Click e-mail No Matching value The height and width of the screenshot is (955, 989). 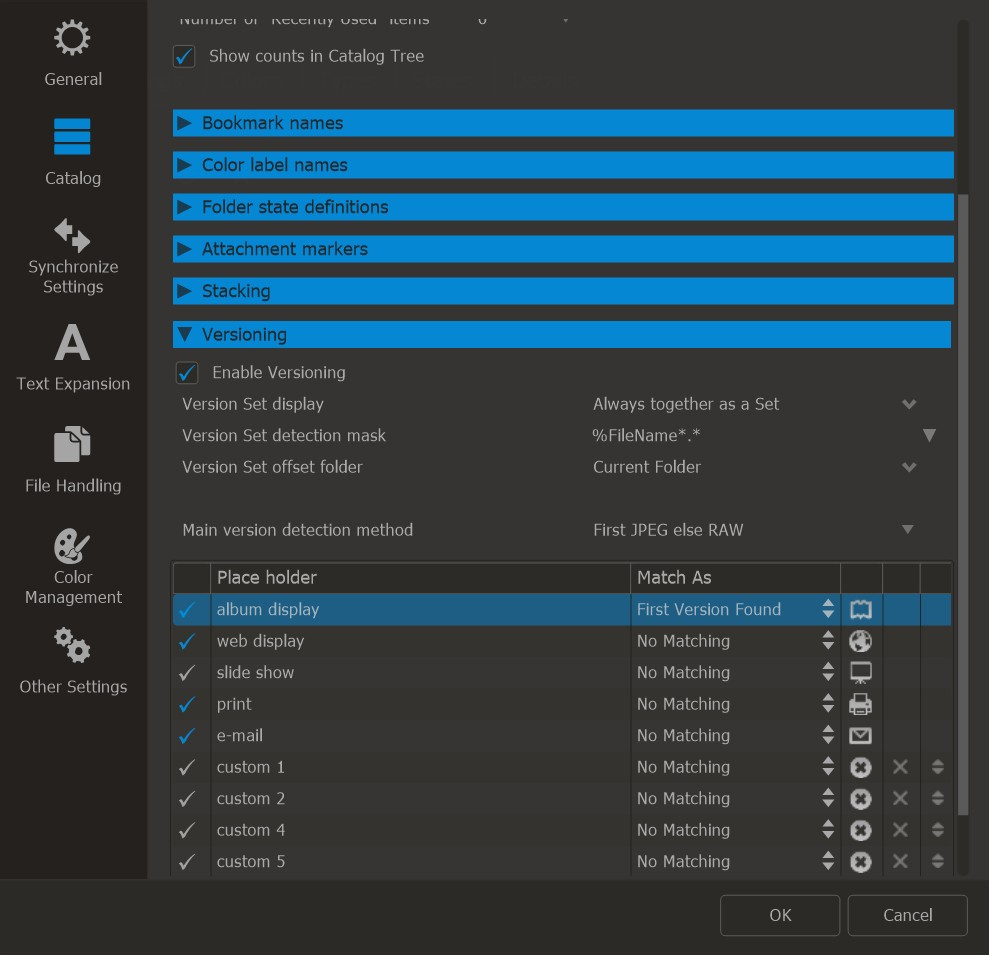pos(683,735)
